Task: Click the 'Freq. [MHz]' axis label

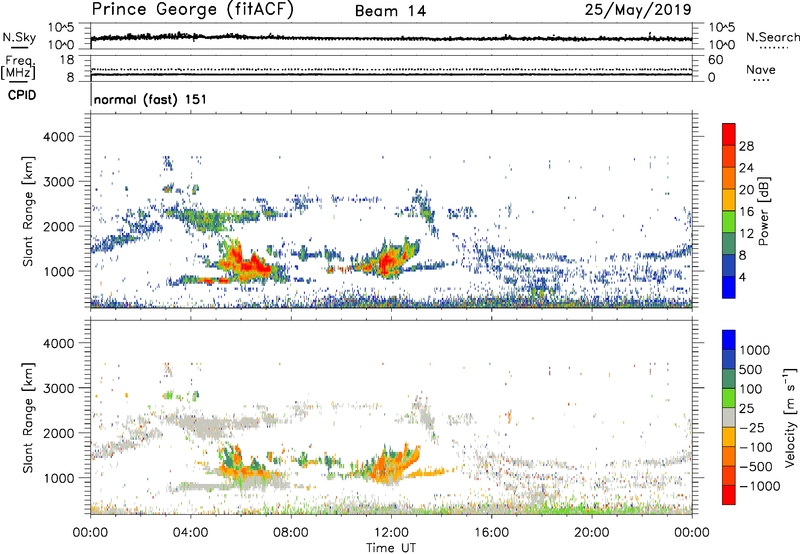Action: point(18,68)
